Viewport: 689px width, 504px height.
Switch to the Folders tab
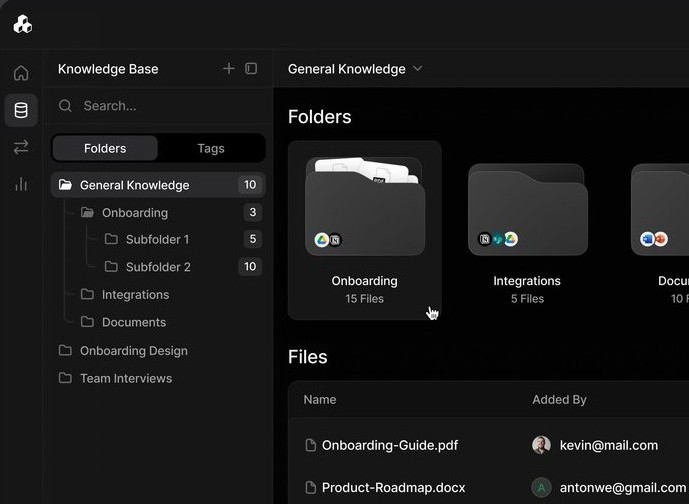(105, 148)
